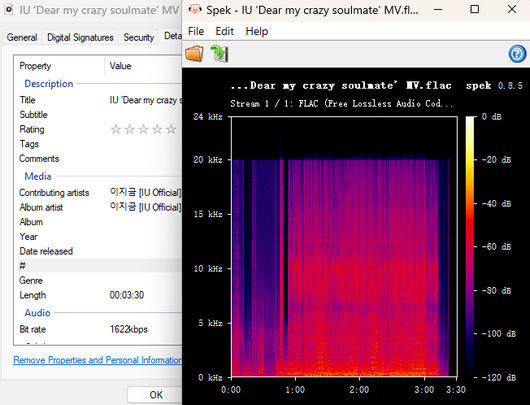Open the Help menu in Spek
530x405 pixels.
[257, 31]
